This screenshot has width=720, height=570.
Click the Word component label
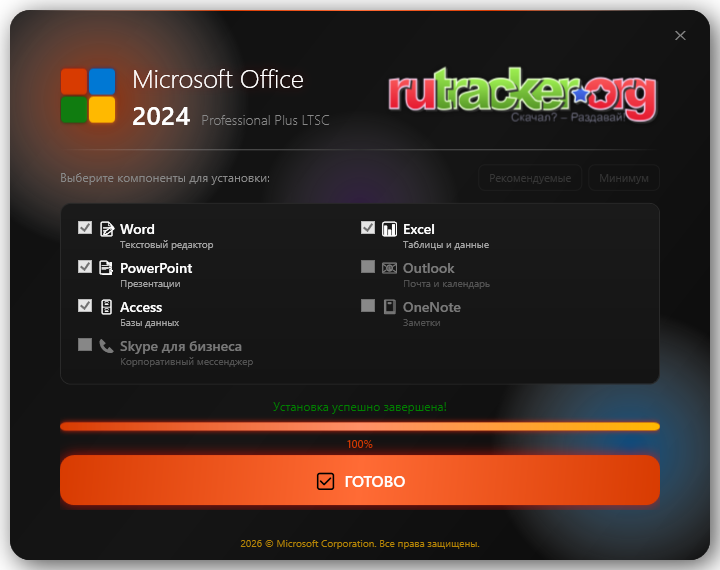(137, 229)
